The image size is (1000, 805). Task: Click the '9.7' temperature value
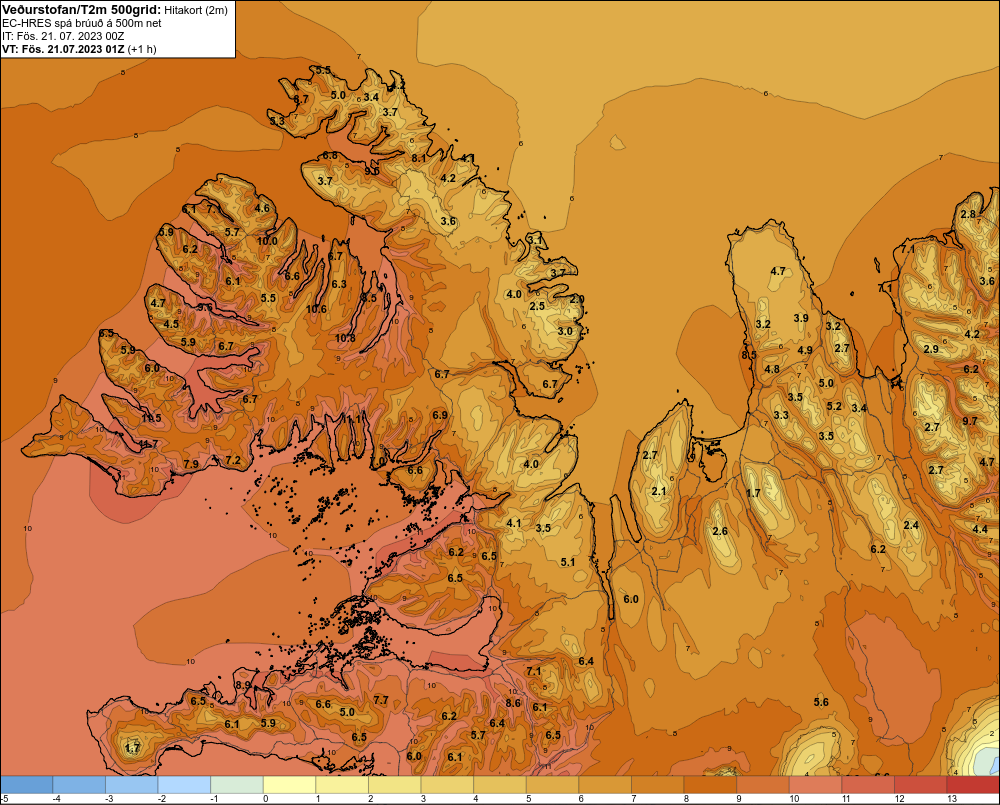(970, 421)
